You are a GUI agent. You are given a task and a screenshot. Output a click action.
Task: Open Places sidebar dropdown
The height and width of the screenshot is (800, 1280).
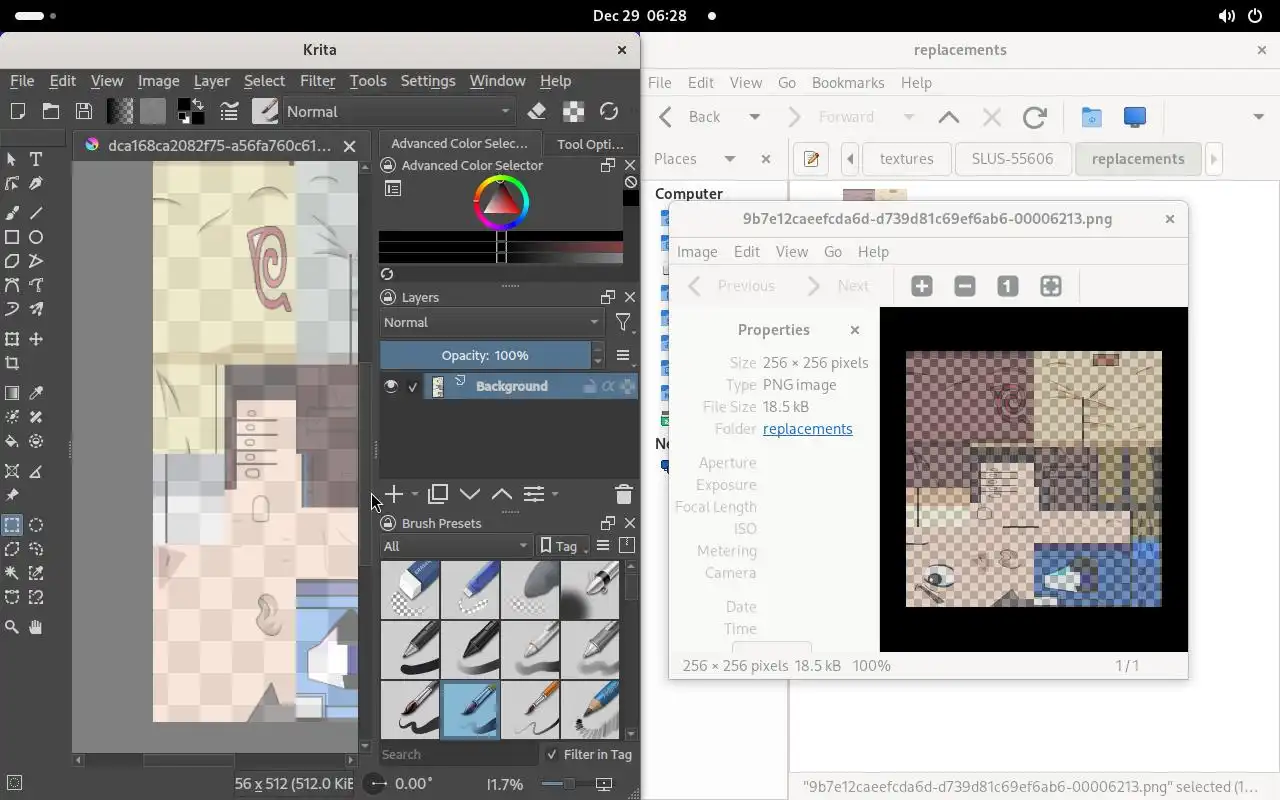pos(730,159)
